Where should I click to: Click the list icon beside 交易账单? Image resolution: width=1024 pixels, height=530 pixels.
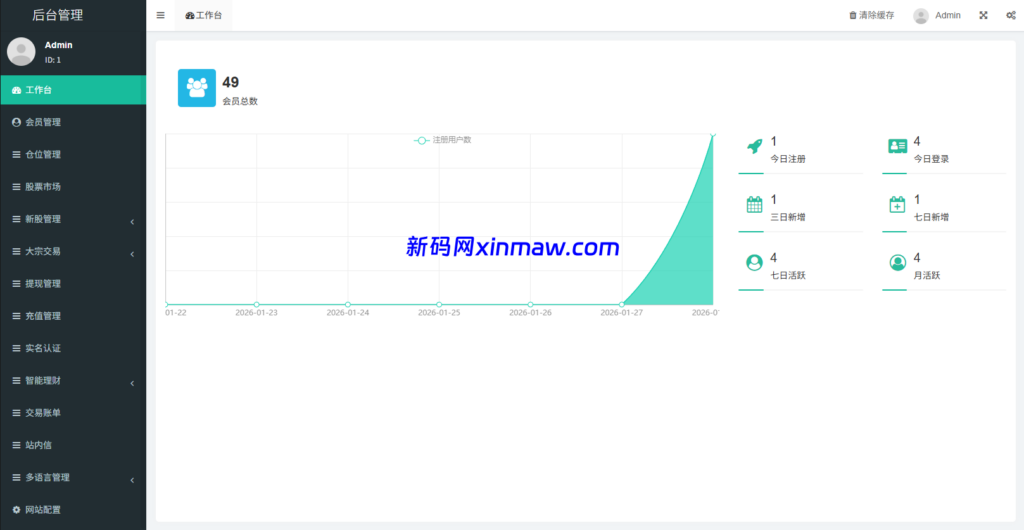16,413
